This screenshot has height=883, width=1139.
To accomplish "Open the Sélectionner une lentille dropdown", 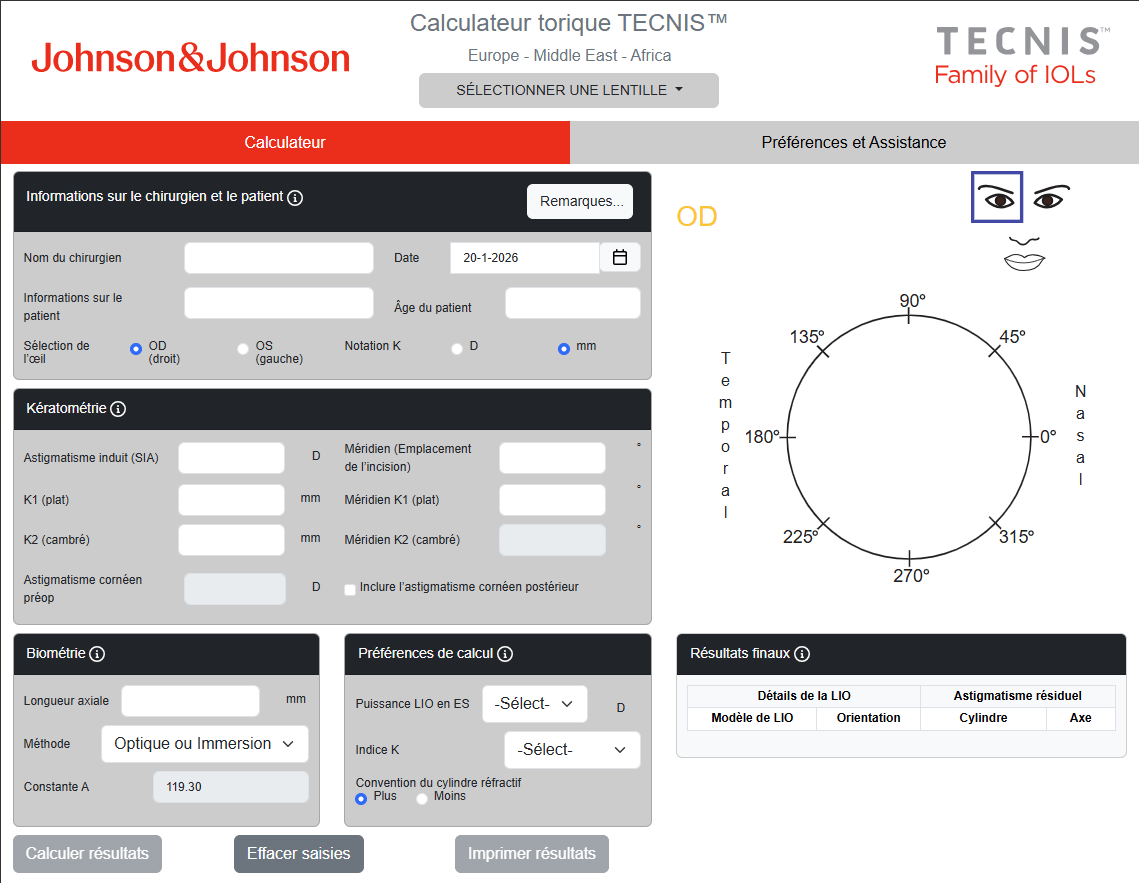I will tap(569, 90).
